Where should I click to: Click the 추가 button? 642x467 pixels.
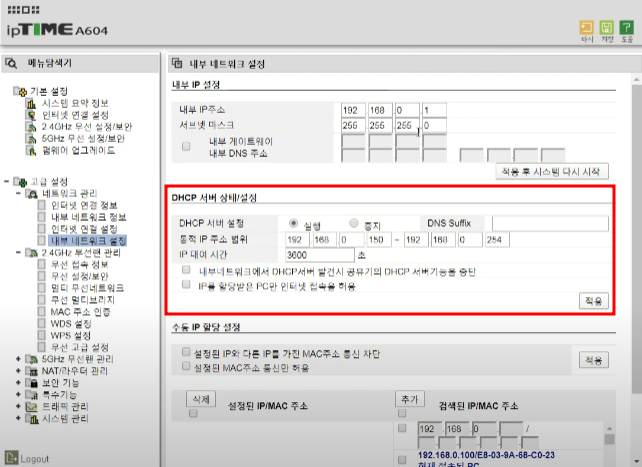(410, 399)
